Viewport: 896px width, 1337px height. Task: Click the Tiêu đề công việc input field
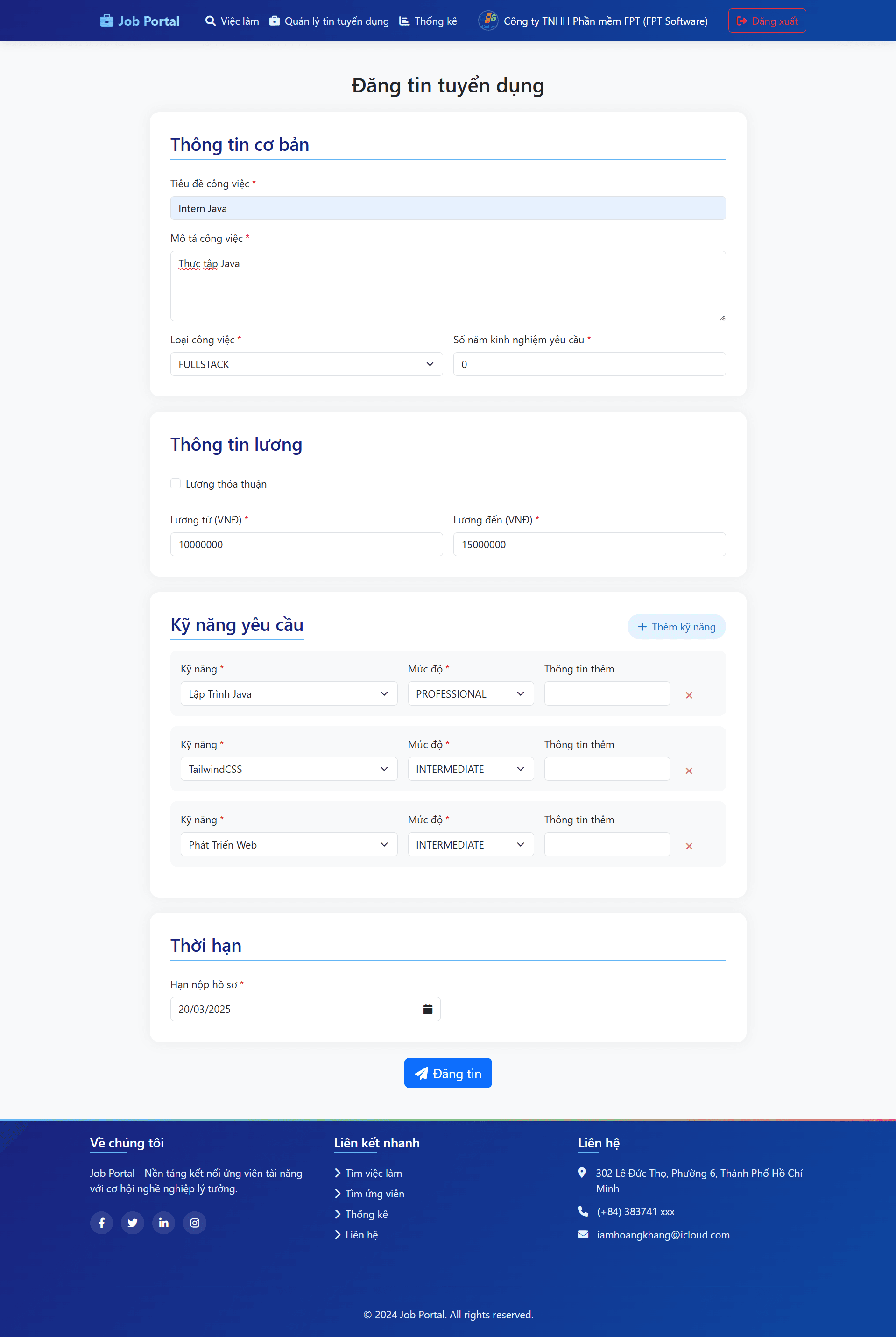click(448, 208)
